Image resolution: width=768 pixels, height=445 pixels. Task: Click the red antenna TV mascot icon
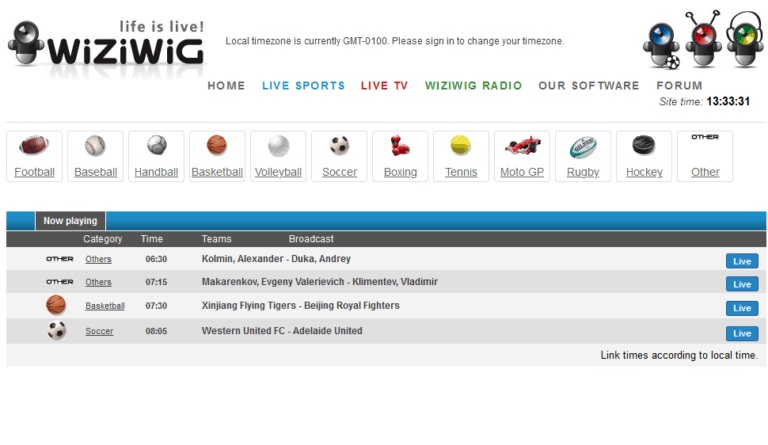[x=703, y=39]
